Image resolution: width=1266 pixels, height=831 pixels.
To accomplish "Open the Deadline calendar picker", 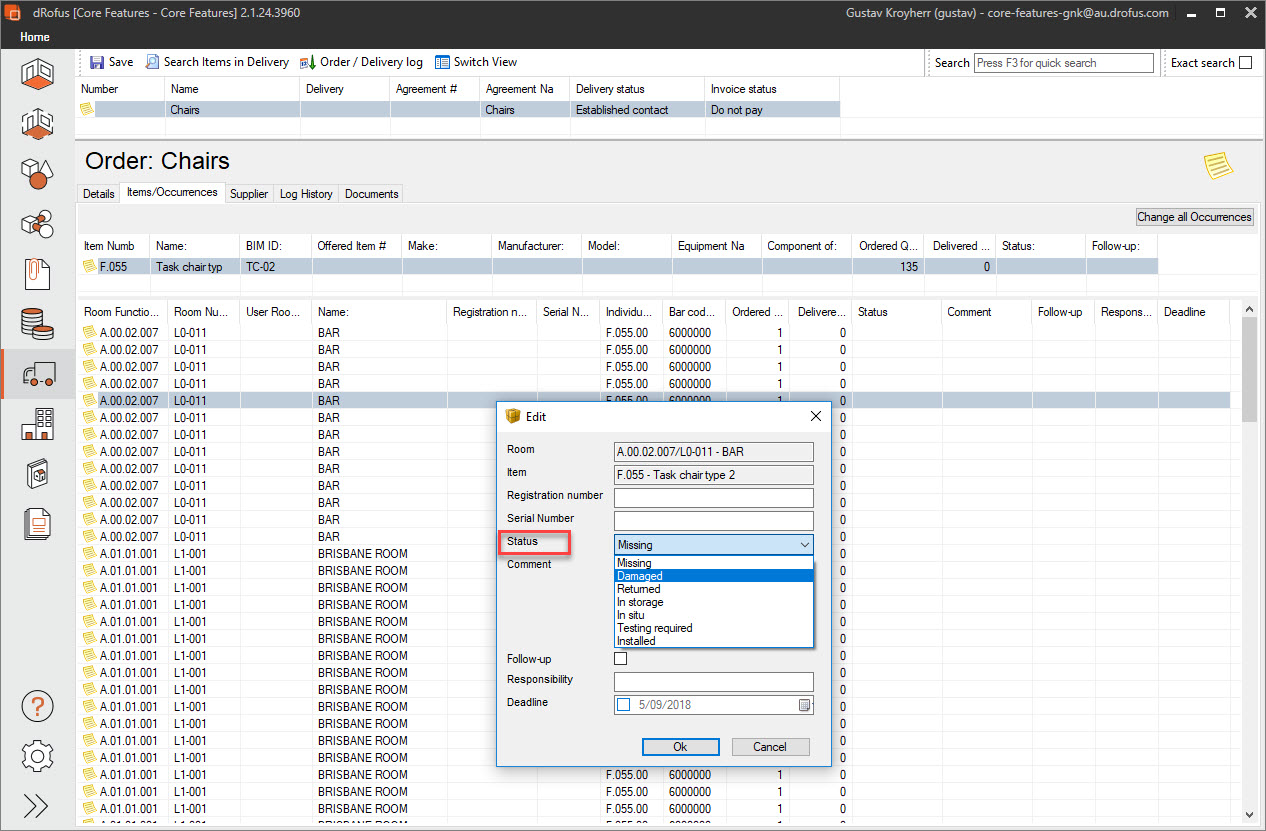I will (804, 705).
